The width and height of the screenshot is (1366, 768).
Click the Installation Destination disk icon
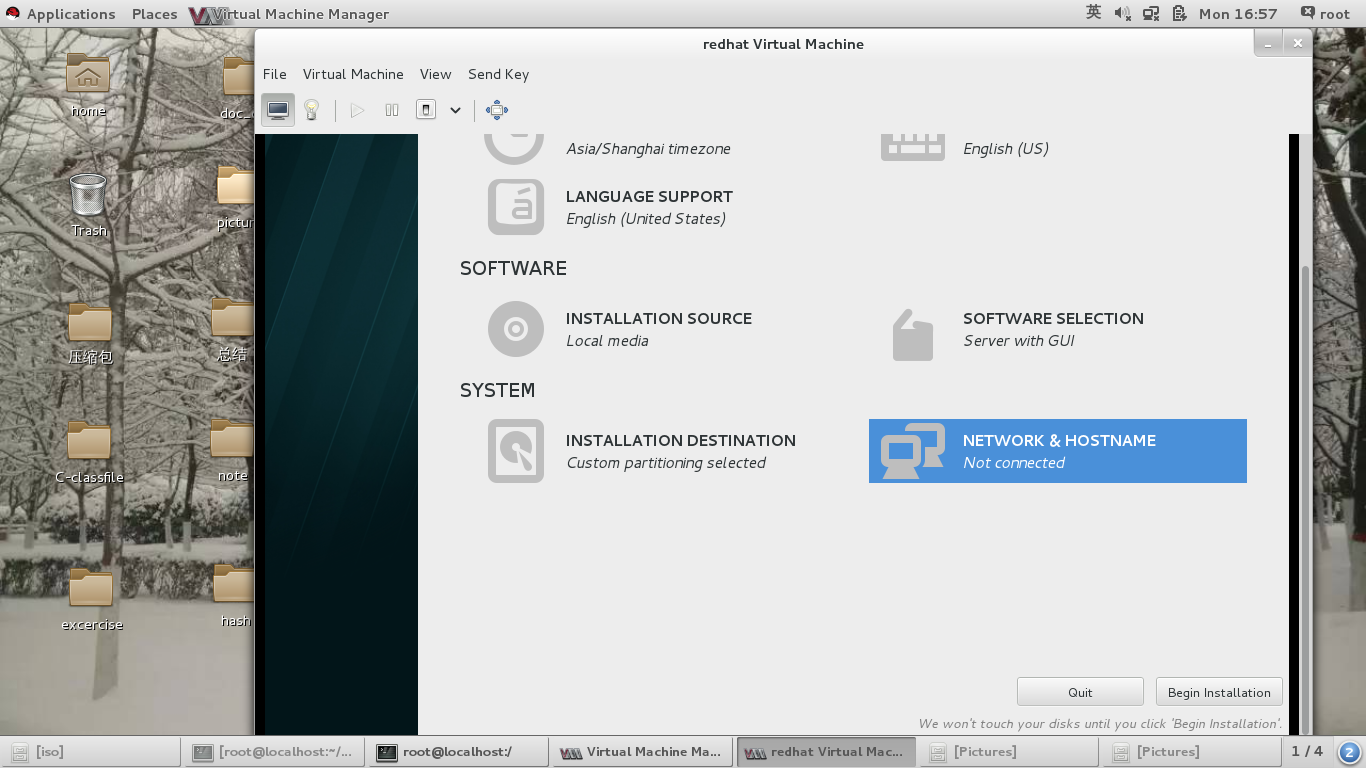tap(516, 451)
